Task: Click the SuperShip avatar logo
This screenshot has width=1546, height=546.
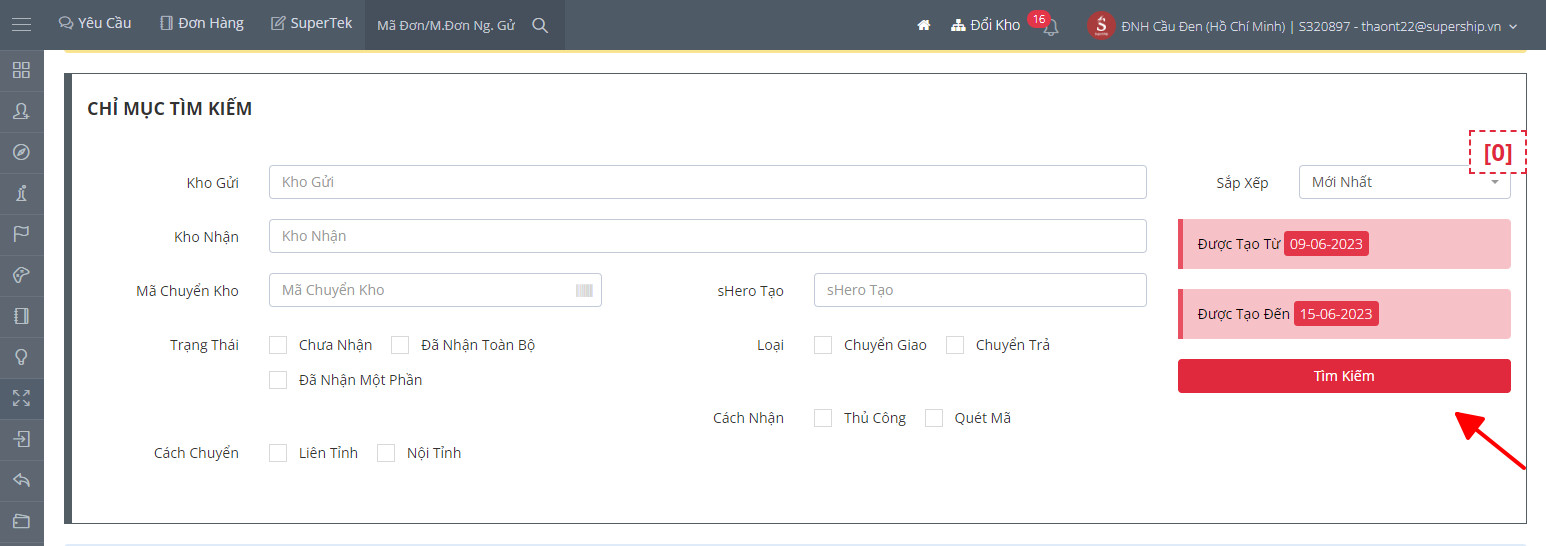Action: [x=1101, y=25]
